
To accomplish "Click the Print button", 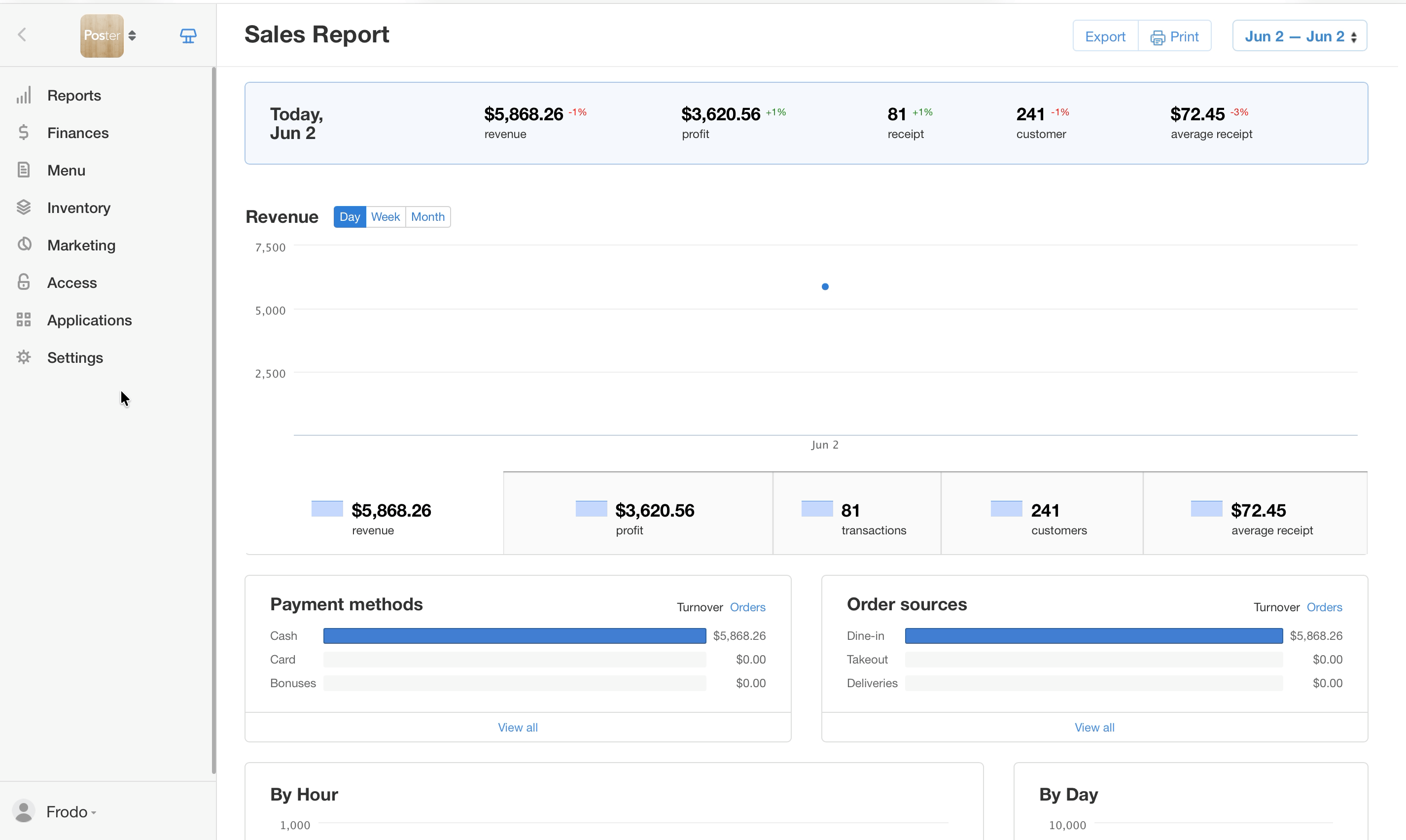I will pyautogui.click(x=1174, y=36).
